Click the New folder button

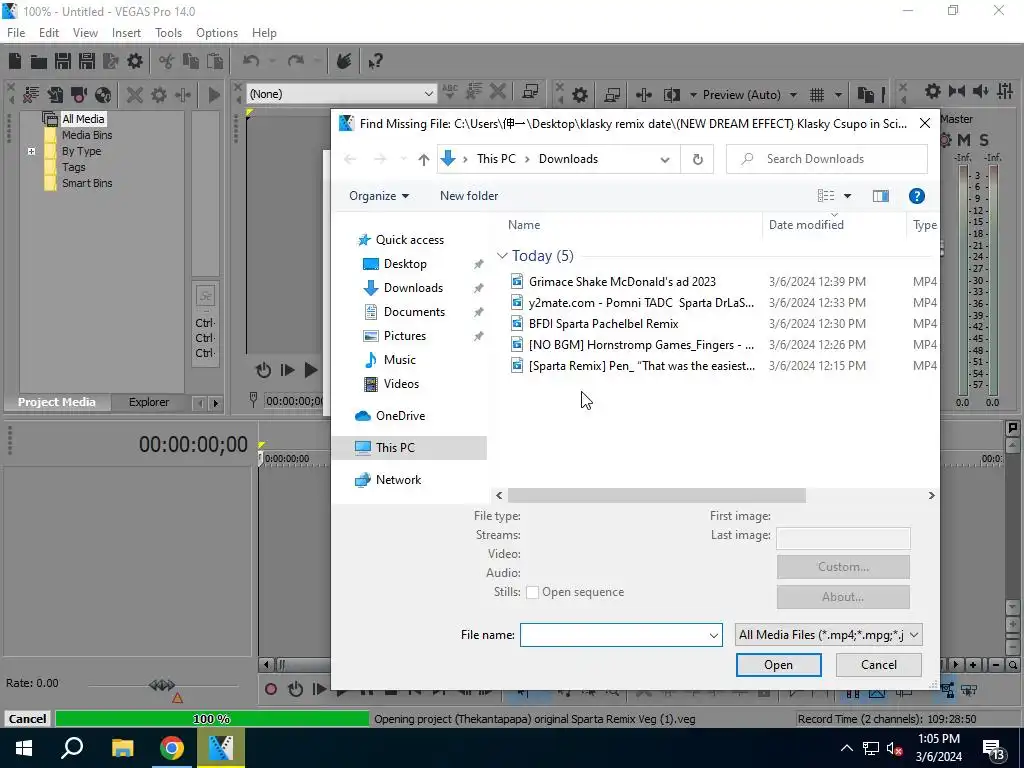469,196
